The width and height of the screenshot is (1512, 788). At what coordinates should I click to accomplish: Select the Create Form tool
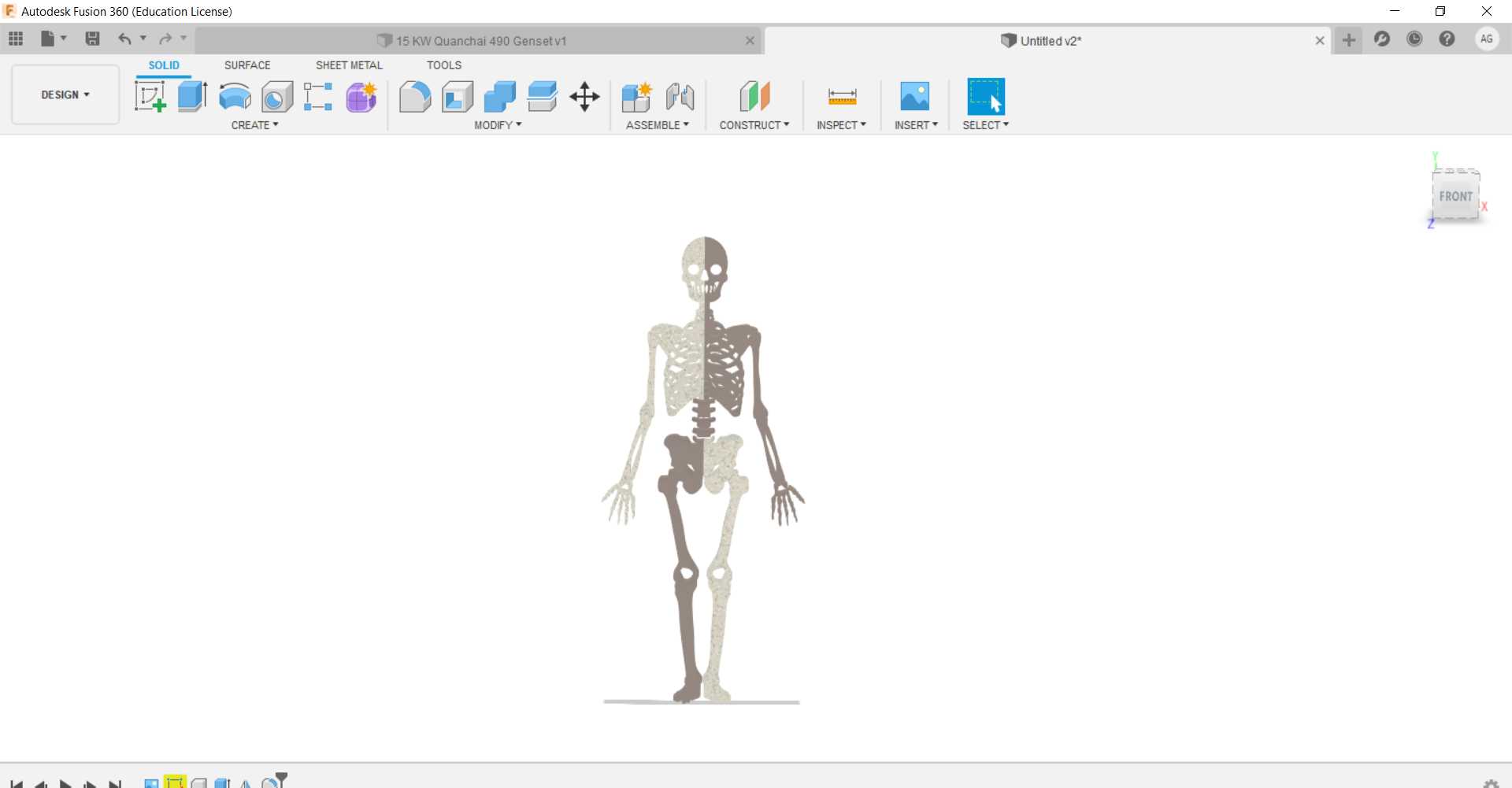pos(361,97)
